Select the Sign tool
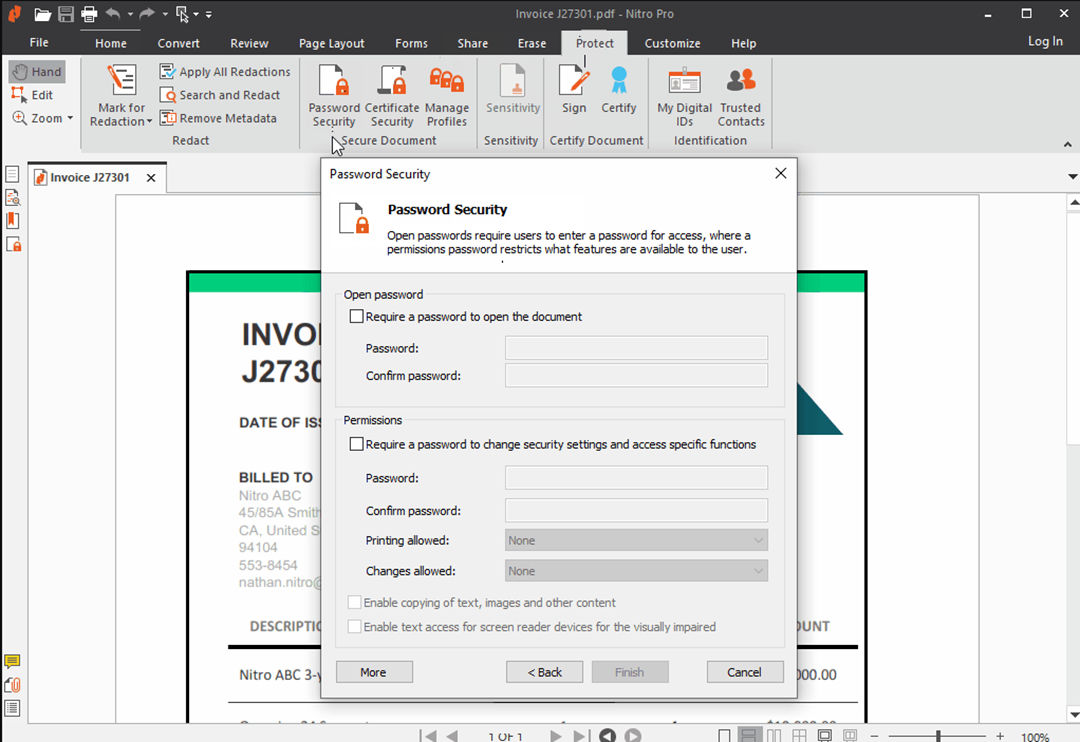The image size is (1080, 742). (574, 90)
